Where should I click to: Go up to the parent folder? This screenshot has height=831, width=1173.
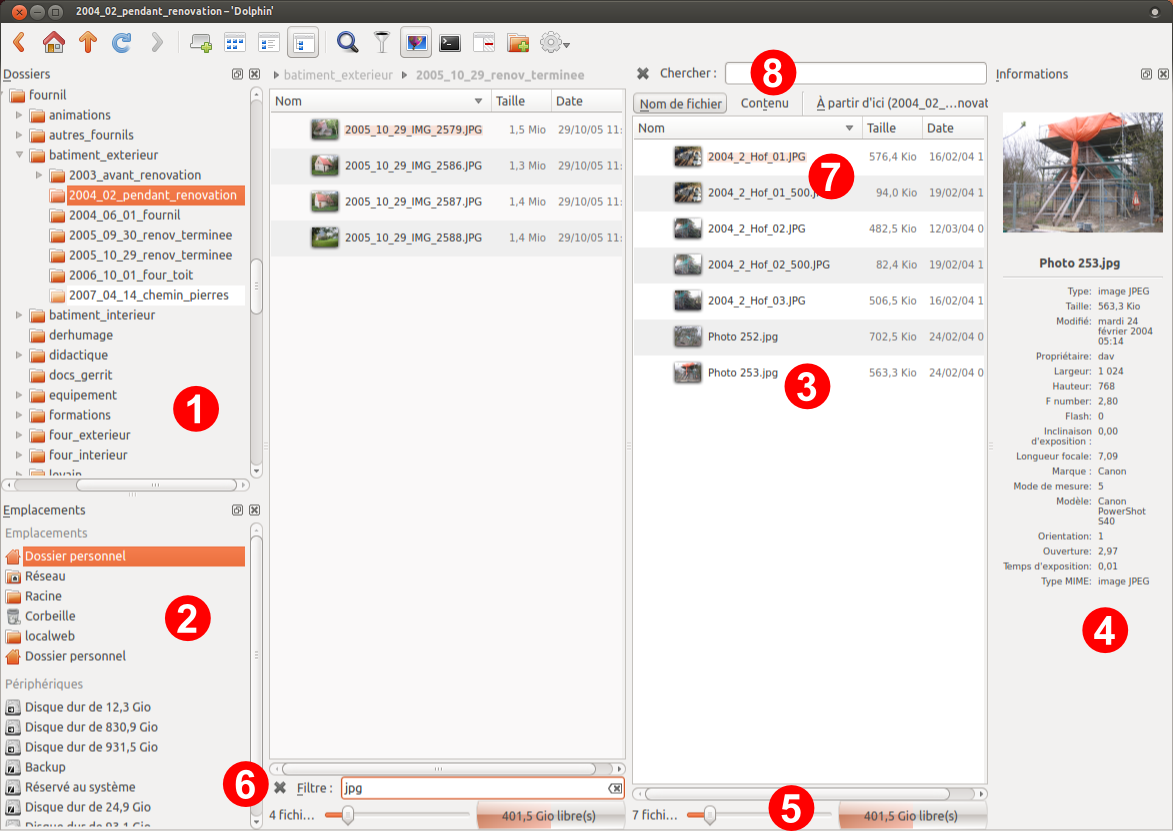pyautogui.click(x=87, y=43)
